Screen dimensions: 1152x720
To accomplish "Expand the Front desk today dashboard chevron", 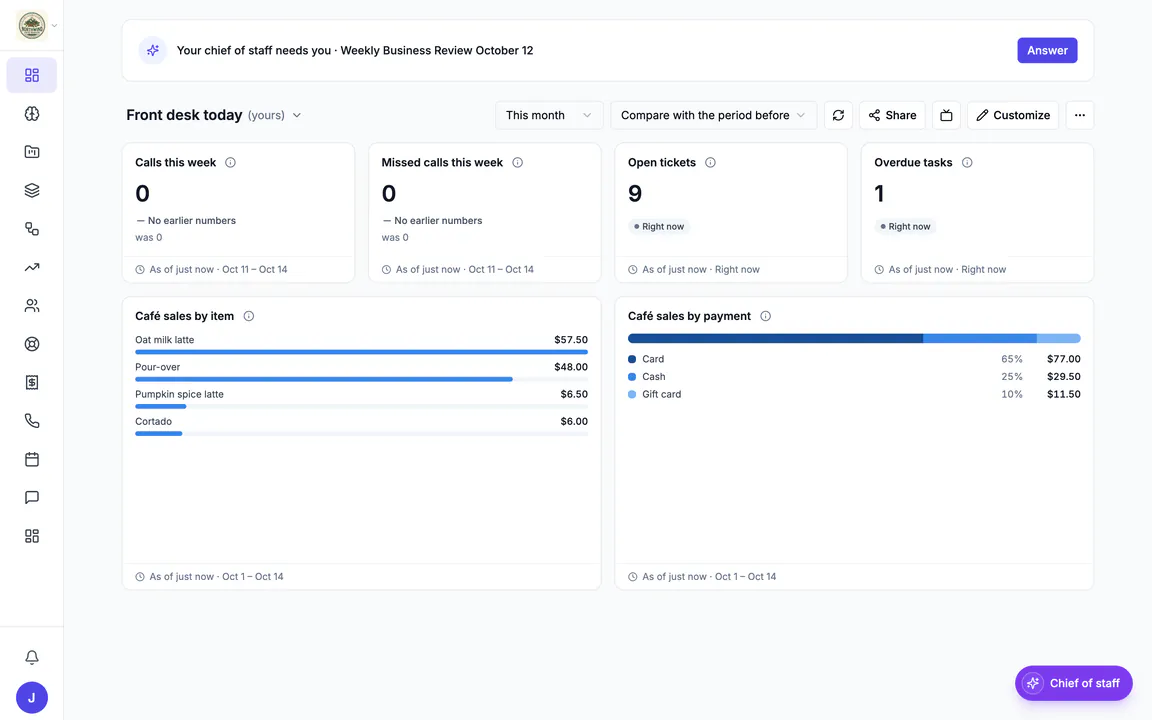I will (297, 115).
